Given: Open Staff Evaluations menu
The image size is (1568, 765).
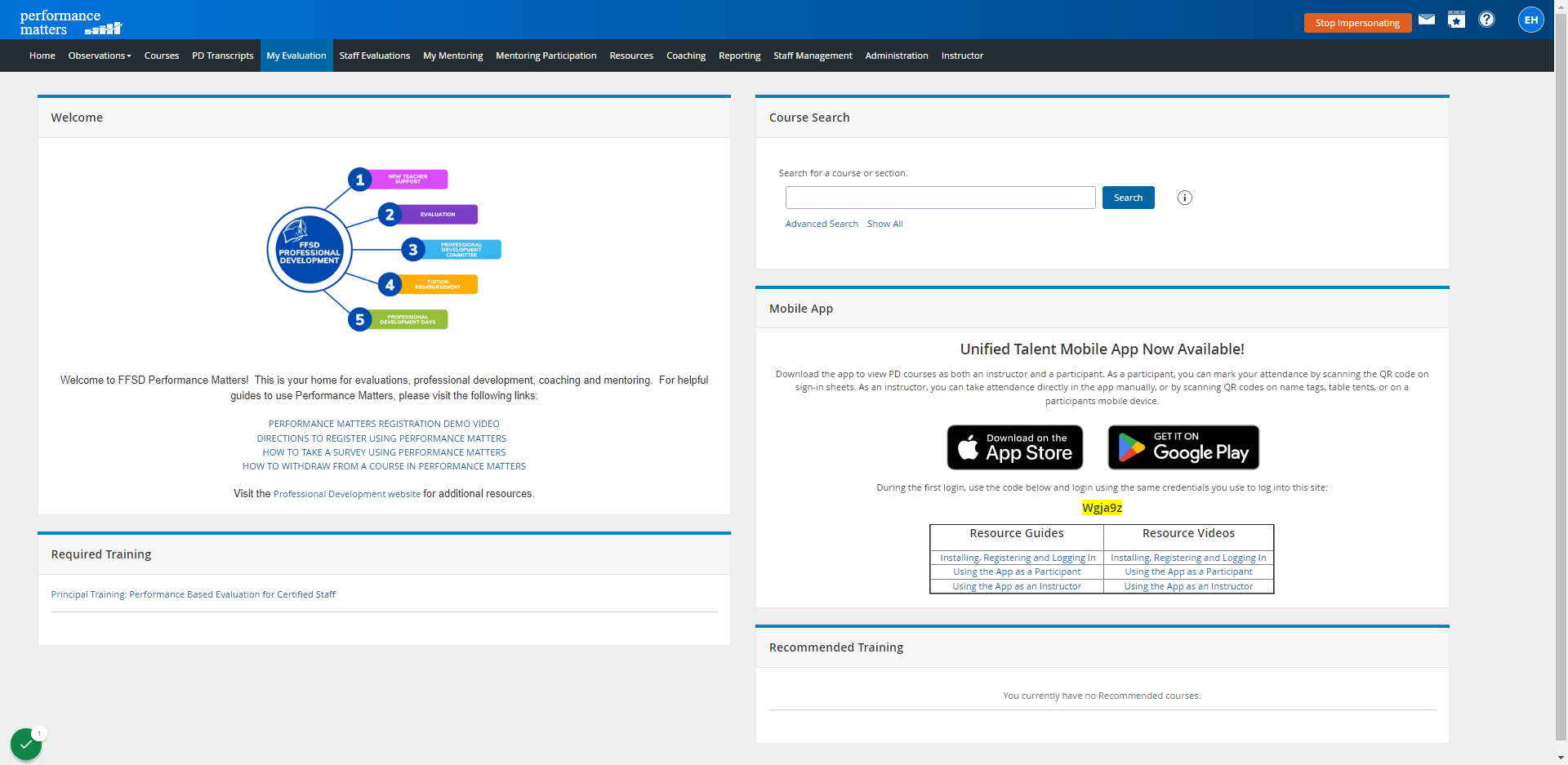Looking at the screenshot, I should coord(375,56).
